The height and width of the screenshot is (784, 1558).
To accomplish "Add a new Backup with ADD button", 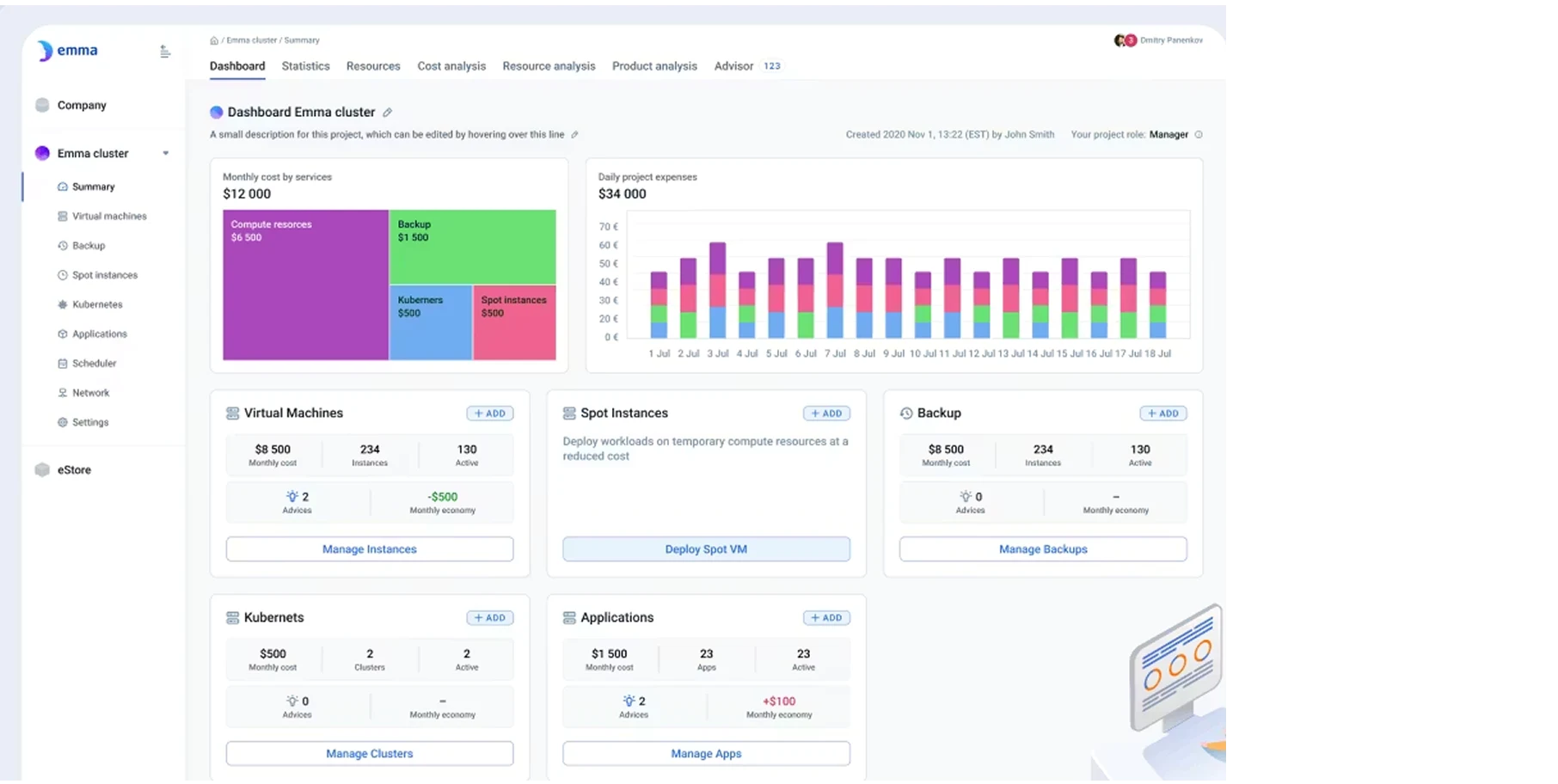I will coord(1162,413).
